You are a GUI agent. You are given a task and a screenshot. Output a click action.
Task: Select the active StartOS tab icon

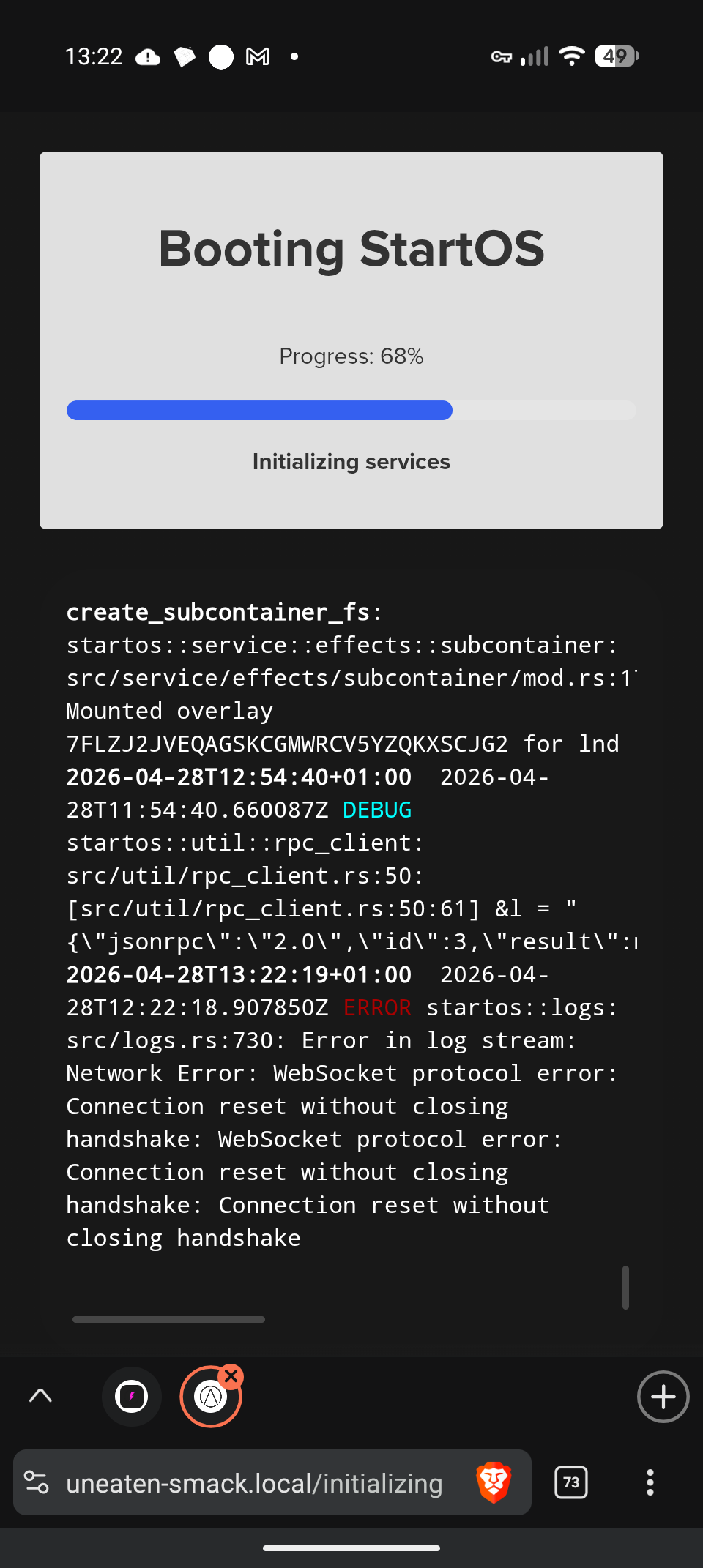(x=210, y=1397)
